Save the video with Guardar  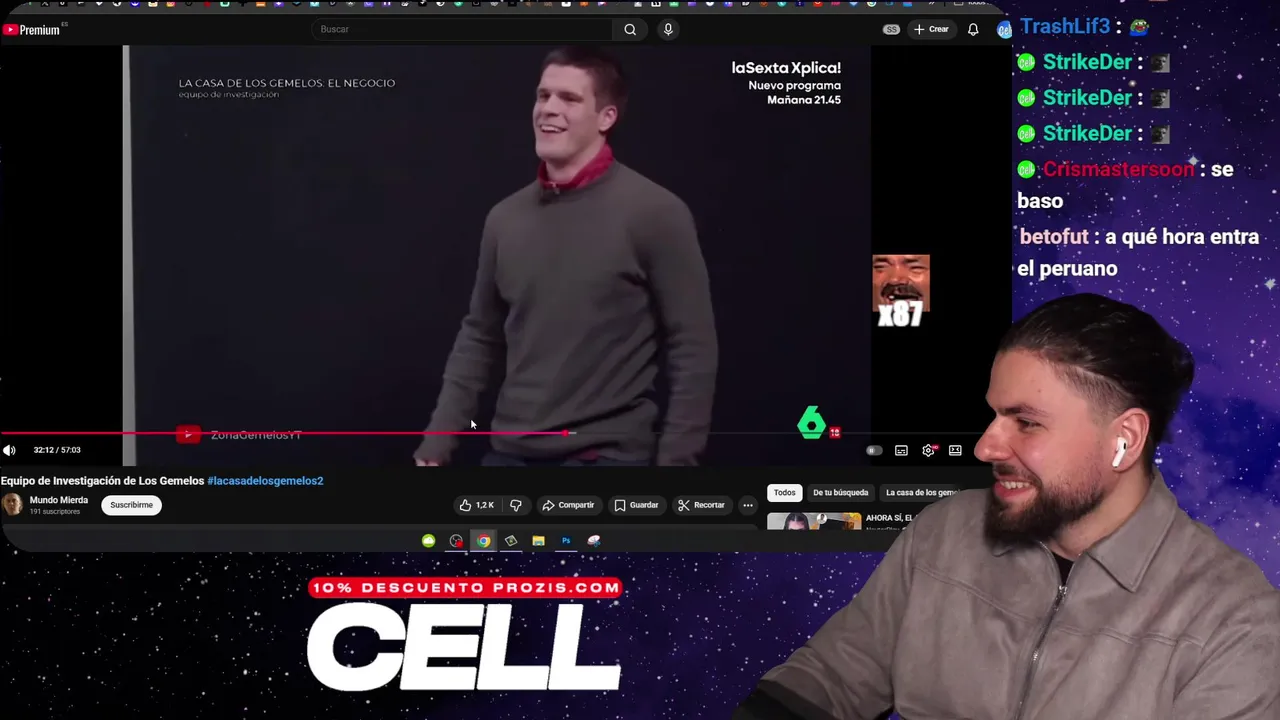click(636, 505)
